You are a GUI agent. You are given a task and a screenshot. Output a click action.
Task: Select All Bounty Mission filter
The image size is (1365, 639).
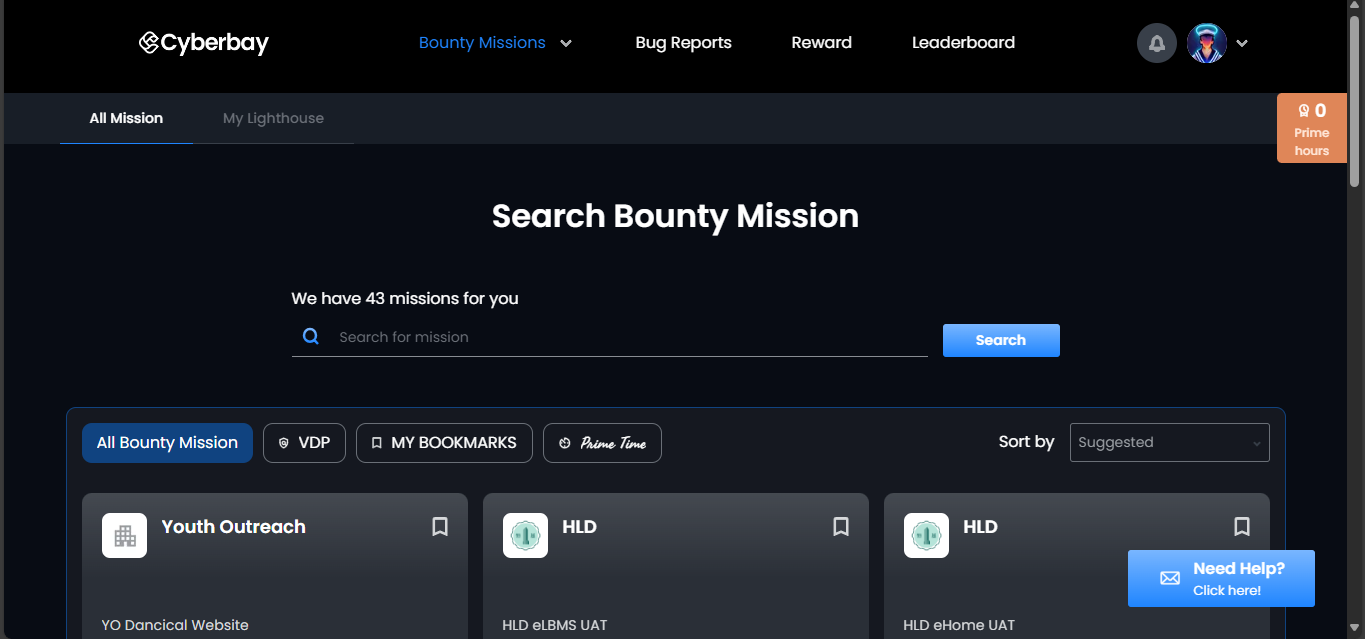click(167, 443)
